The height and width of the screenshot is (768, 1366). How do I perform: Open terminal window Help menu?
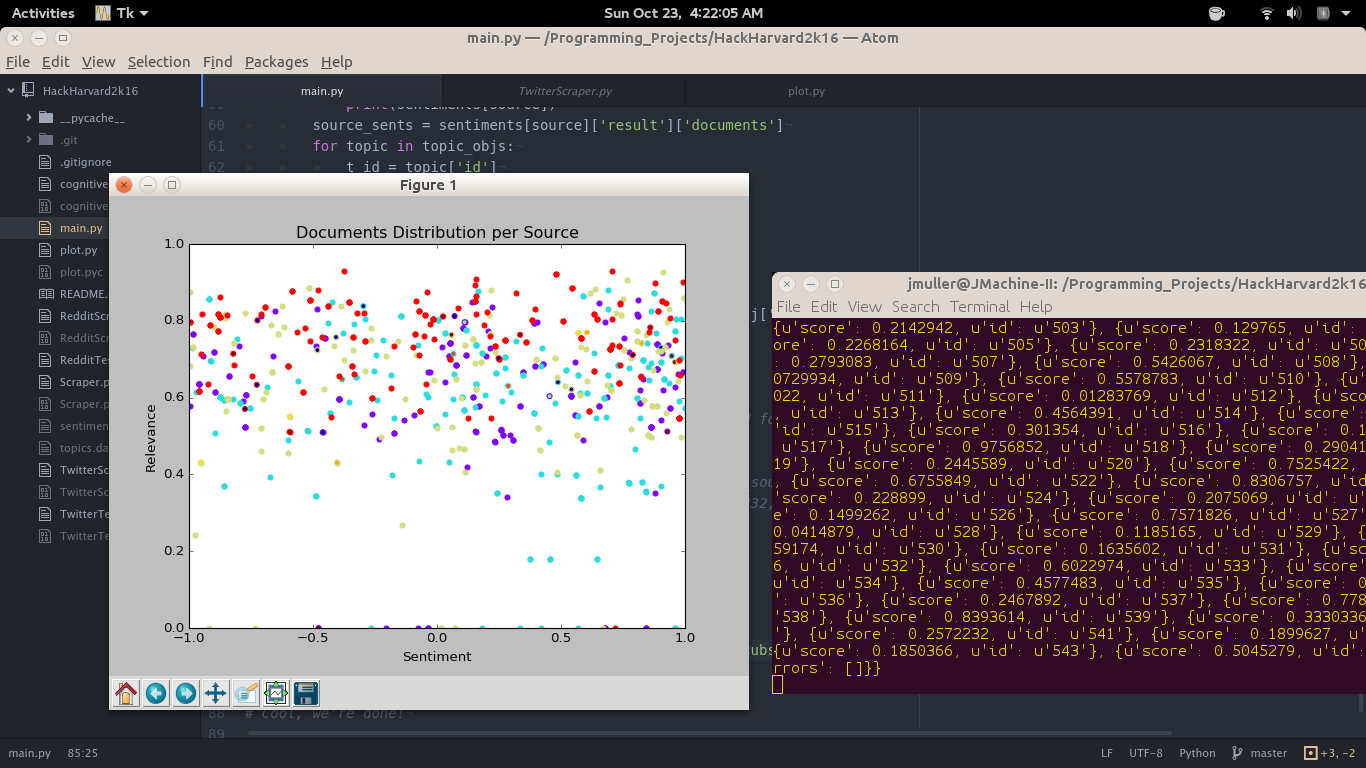tap(1036, 307)
